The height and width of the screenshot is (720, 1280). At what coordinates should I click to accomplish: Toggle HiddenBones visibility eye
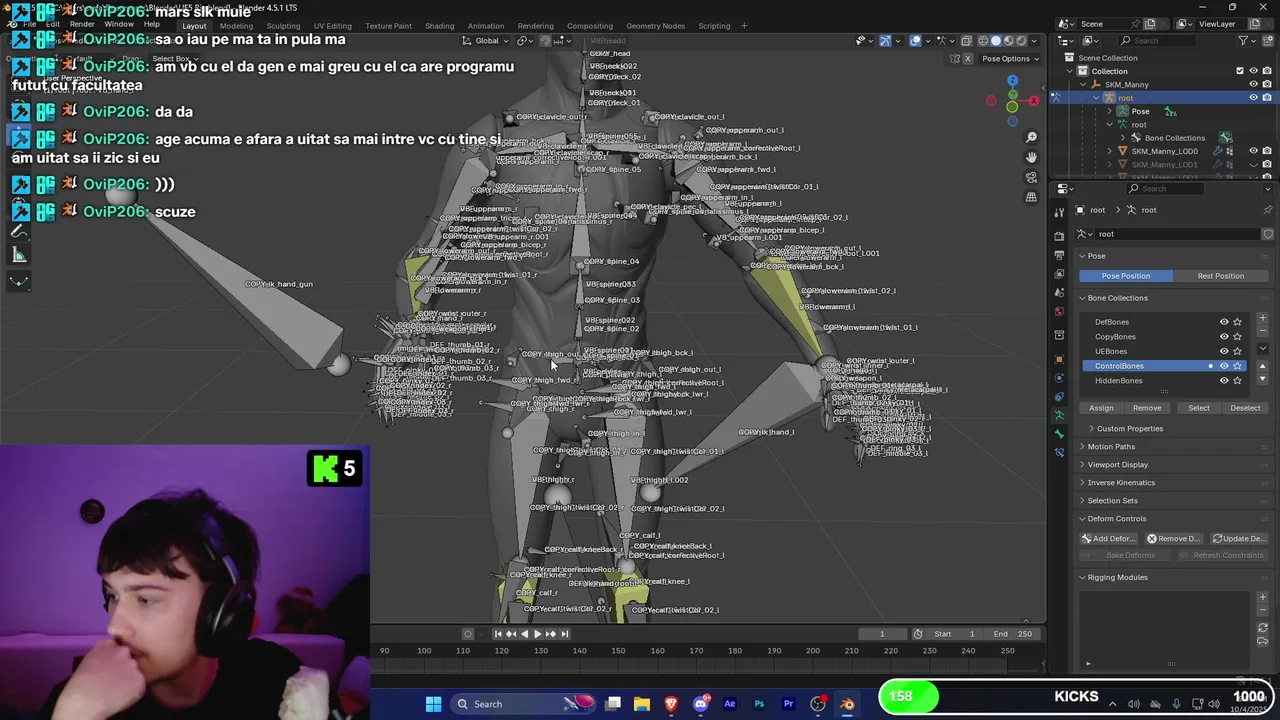click(x=1224, y=381)
